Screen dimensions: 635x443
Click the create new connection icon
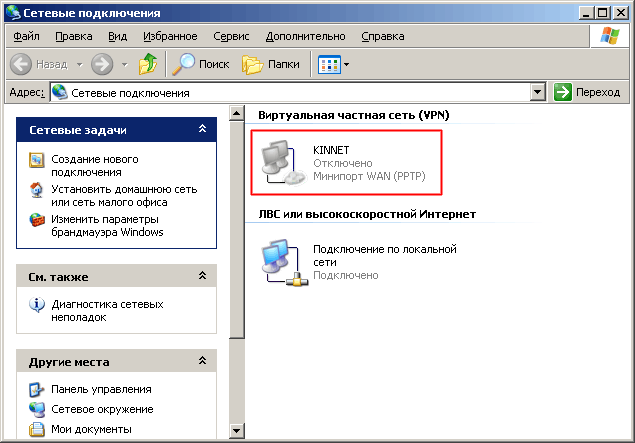point(37,159)
